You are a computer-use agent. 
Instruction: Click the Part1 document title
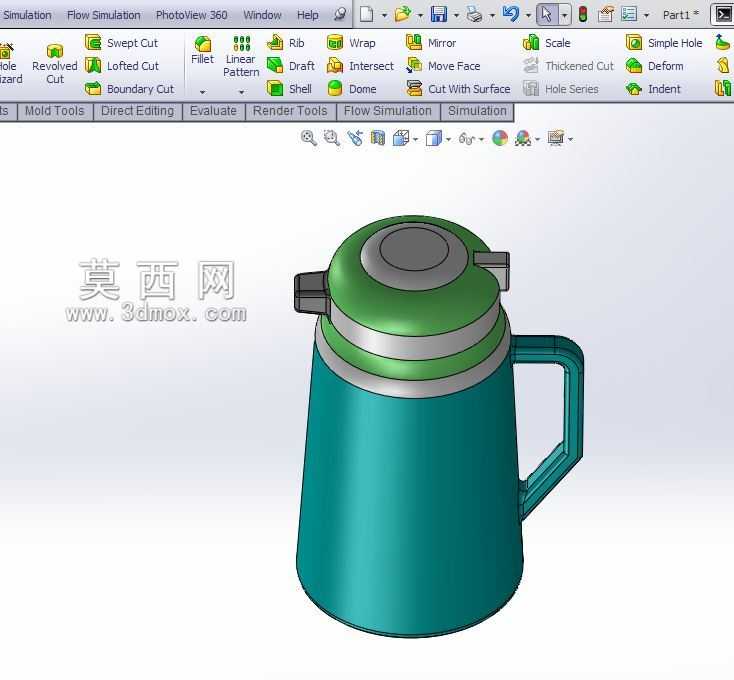pos(681,15)
